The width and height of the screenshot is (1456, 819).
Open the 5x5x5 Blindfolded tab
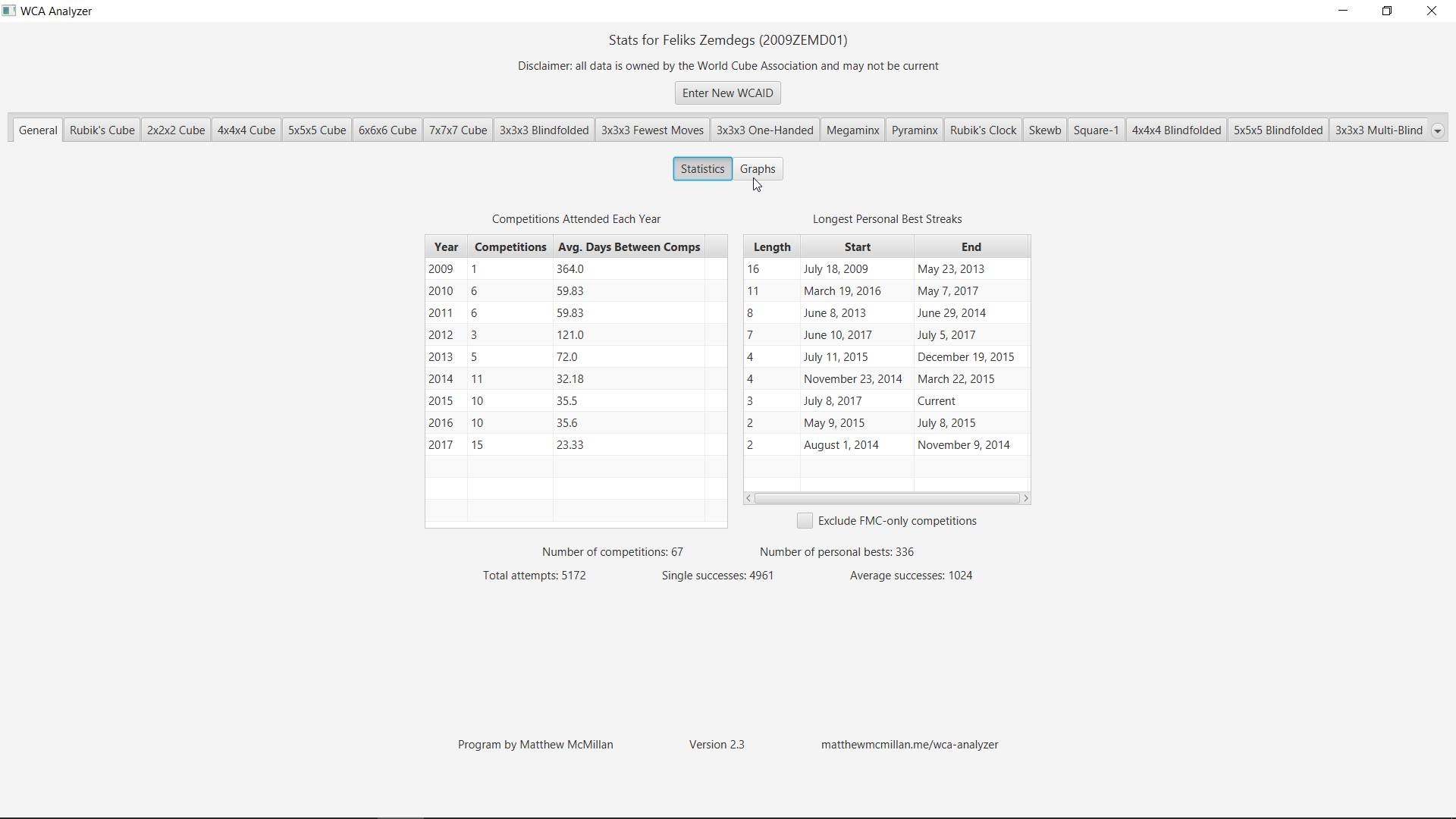point(1279,130)
